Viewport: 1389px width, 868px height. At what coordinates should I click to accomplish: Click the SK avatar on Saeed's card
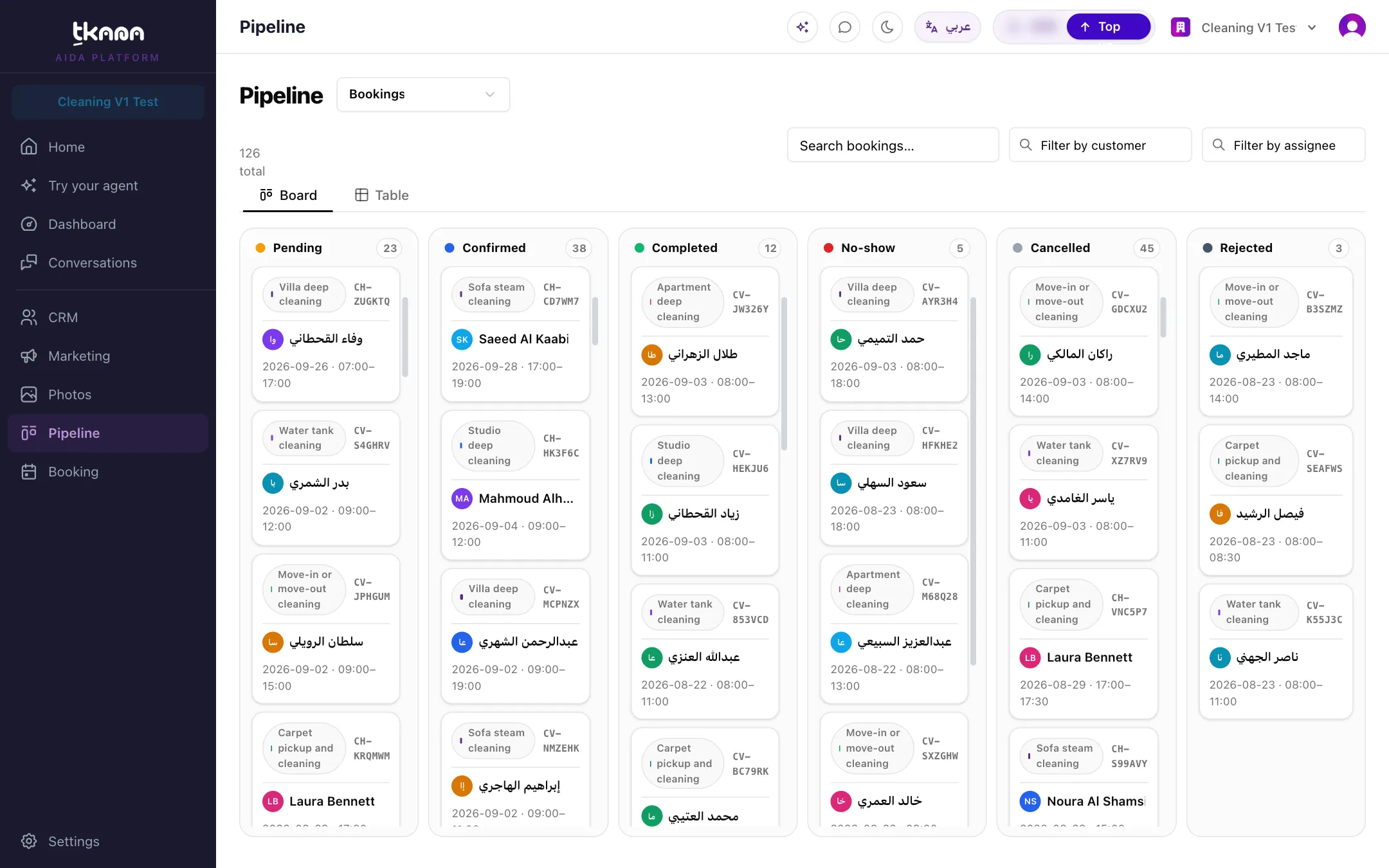tap(462, 339)
